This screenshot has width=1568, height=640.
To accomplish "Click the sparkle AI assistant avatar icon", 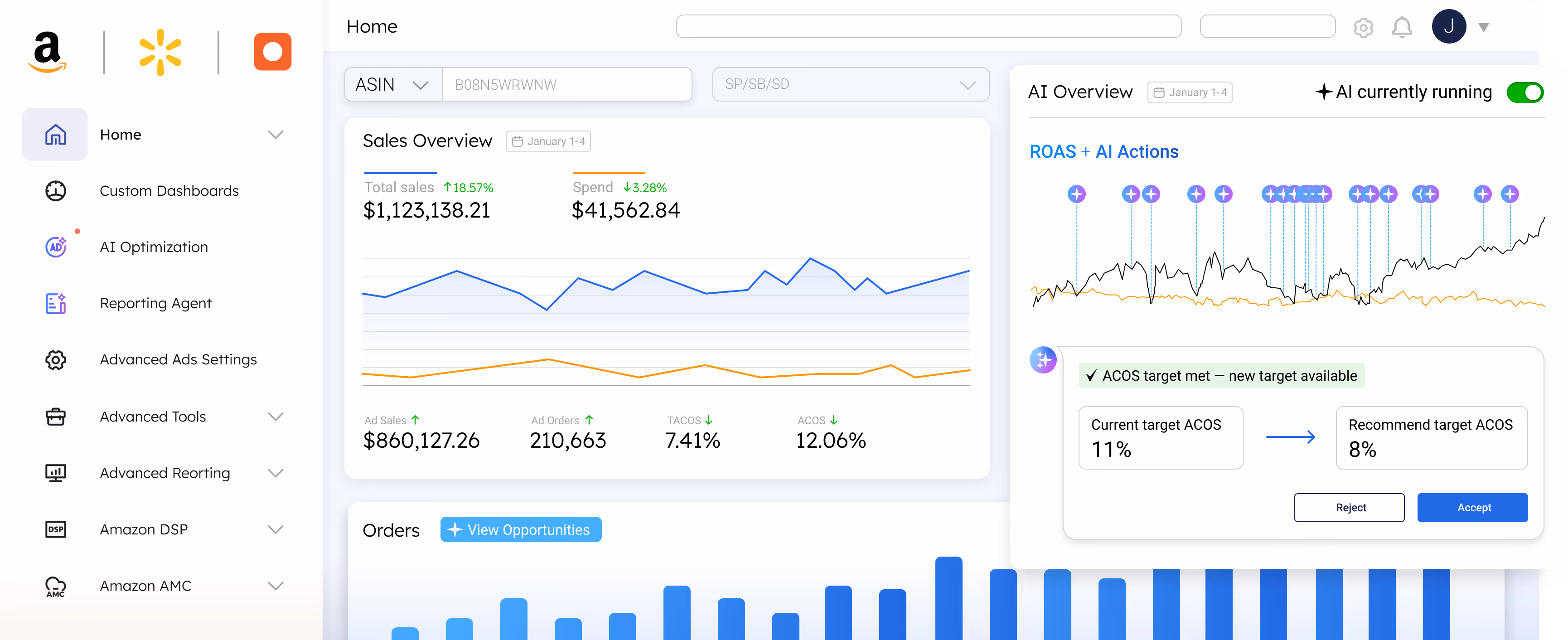I will coord(1043,360).
